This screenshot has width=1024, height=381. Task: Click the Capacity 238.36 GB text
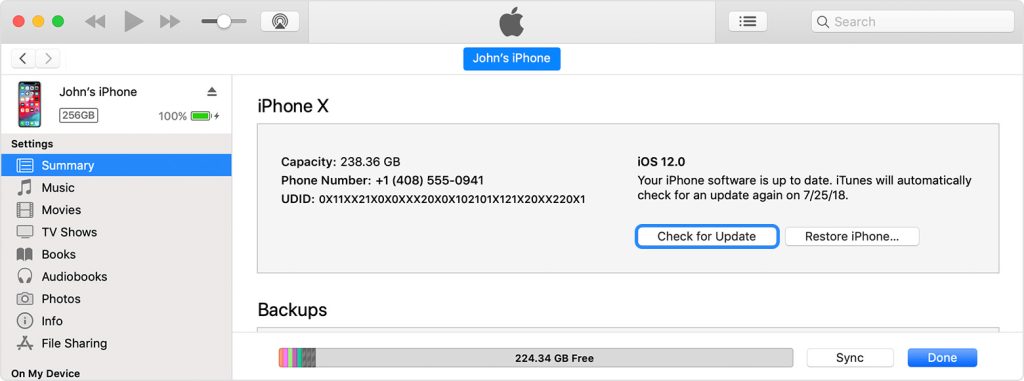pos(340,161)
